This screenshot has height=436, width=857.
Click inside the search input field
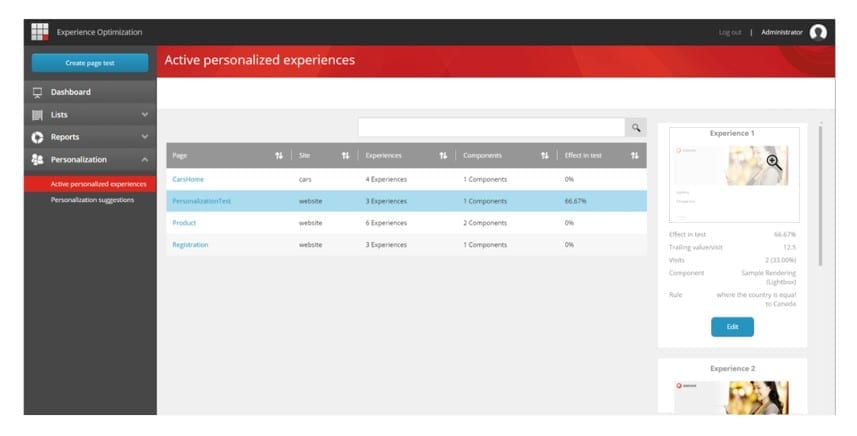(x=491, y=127)
